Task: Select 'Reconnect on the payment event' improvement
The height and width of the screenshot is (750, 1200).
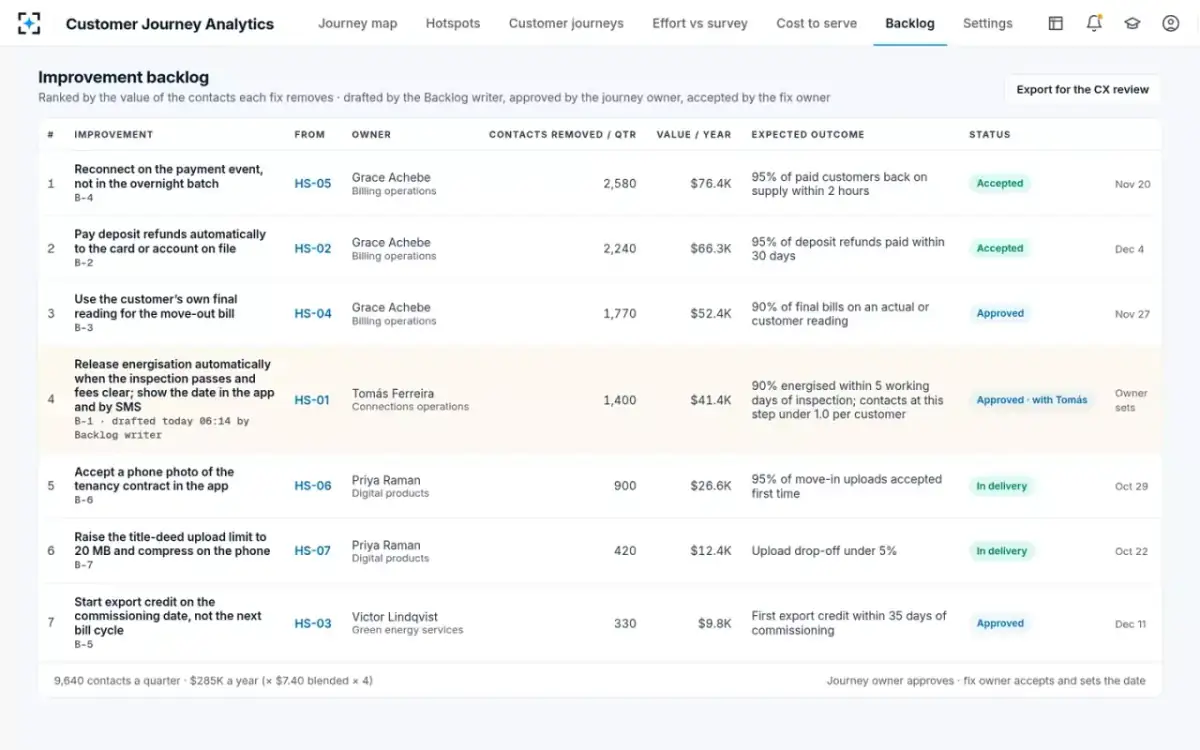Action: coord(169,177)
